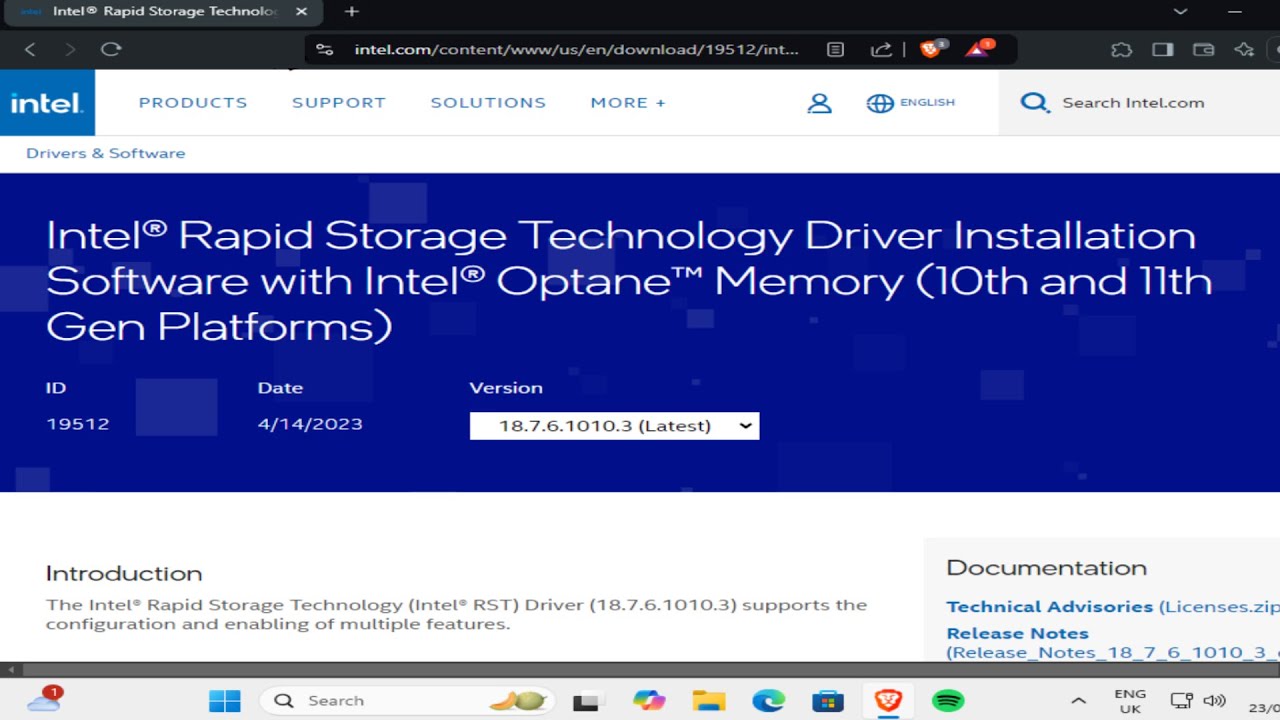1280x720 pixels.
Task: Toggle the browser sidebar panel icon
Action: coord(1162,49)
